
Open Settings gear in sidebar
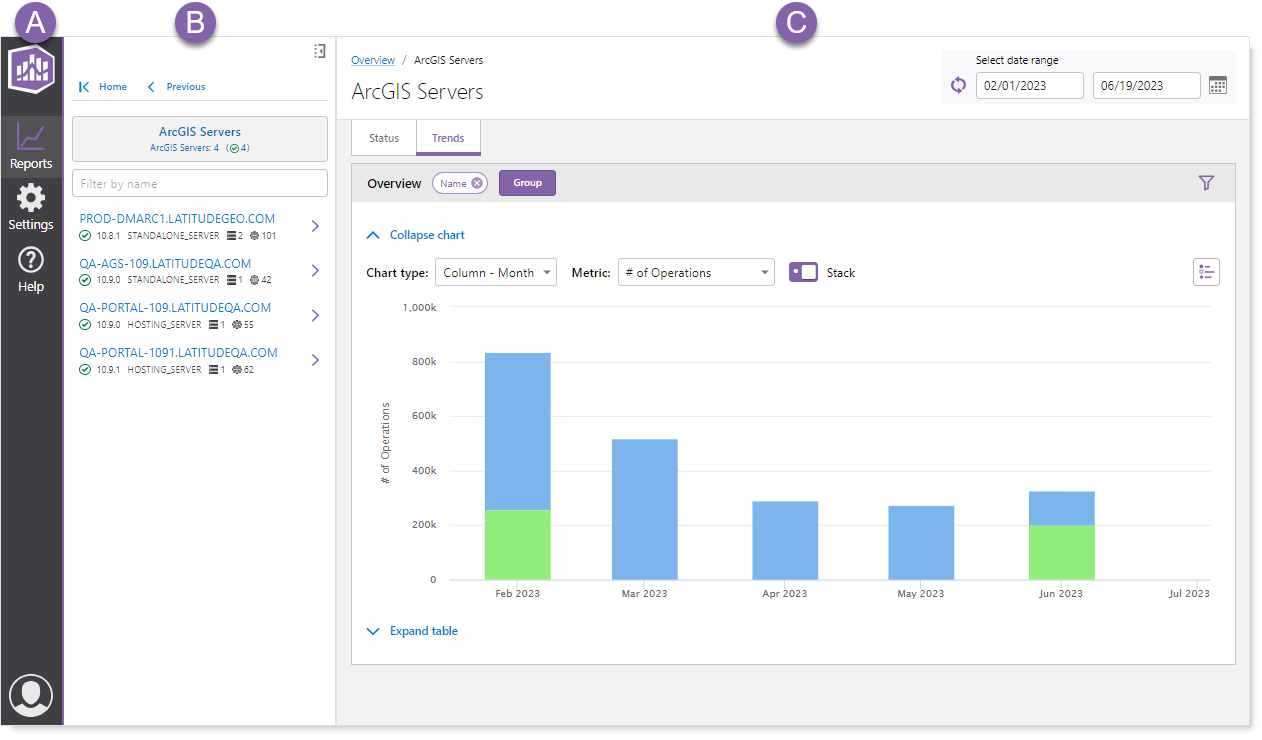pos(31,207)
